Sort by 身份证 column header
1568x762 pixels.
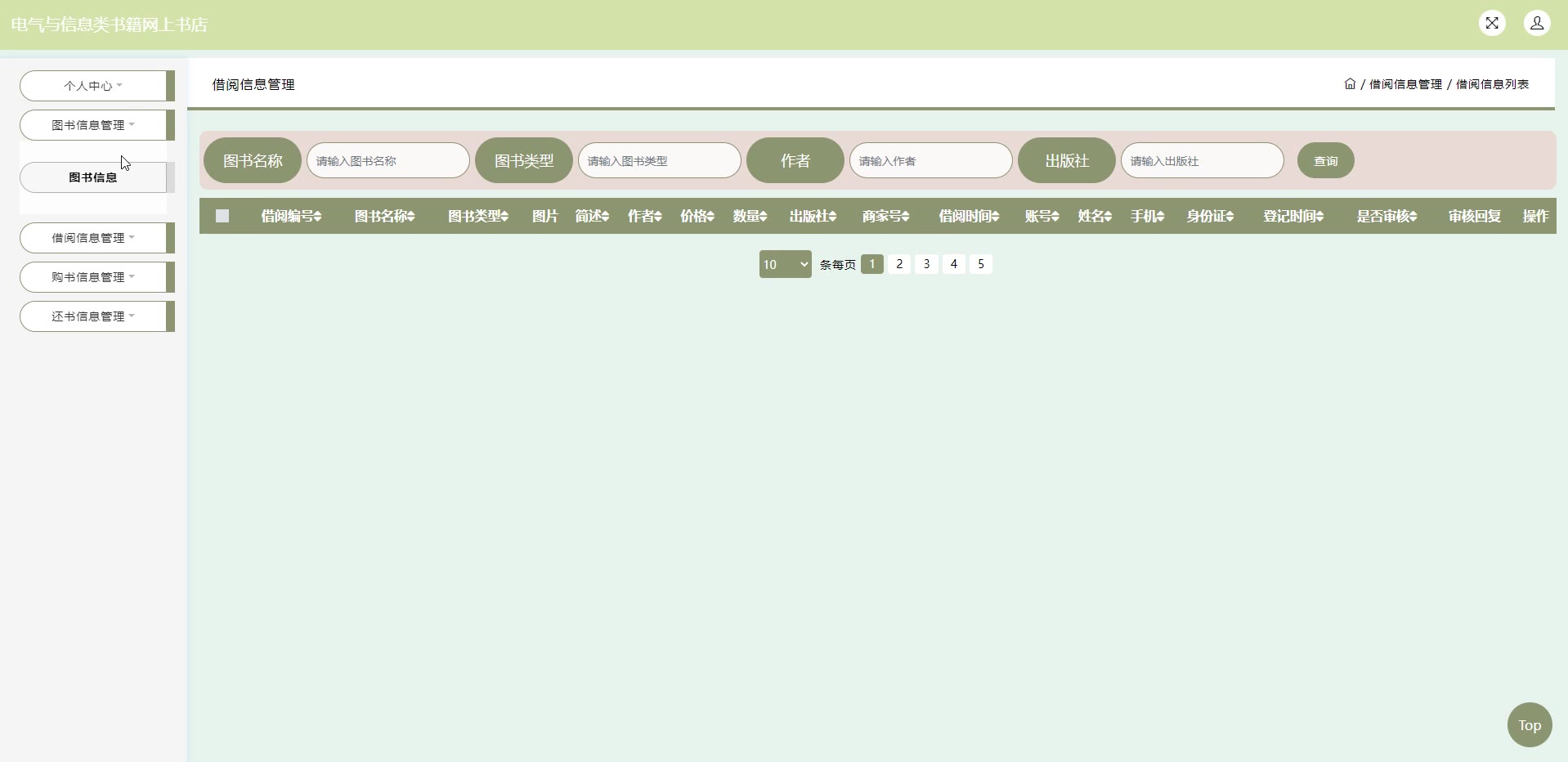coord(1210,217)
